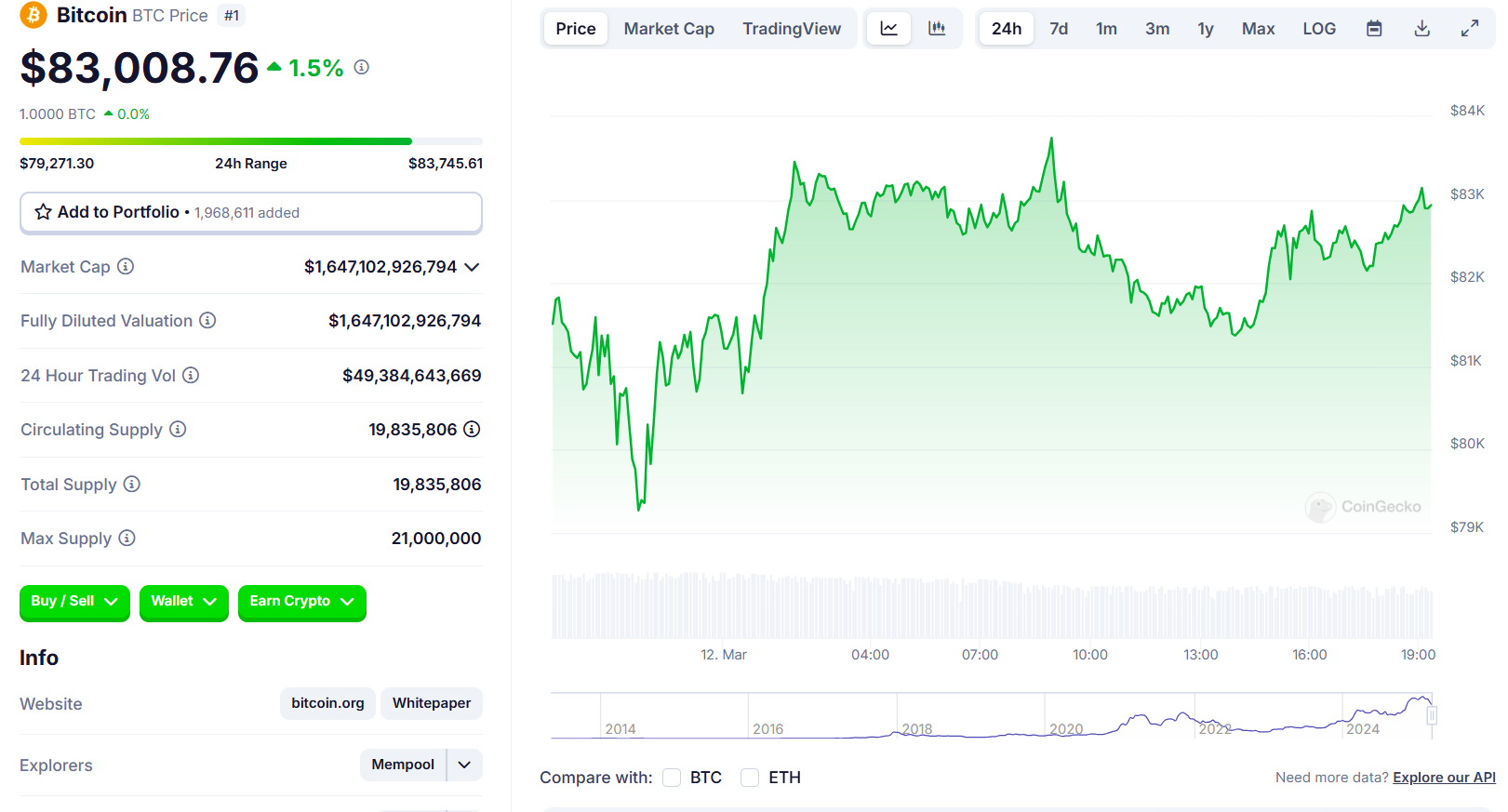Click info icon beside 24 Hour Trading Vol
The image size is (1508, 812).
pyautogui.click(x=191, y=375)
